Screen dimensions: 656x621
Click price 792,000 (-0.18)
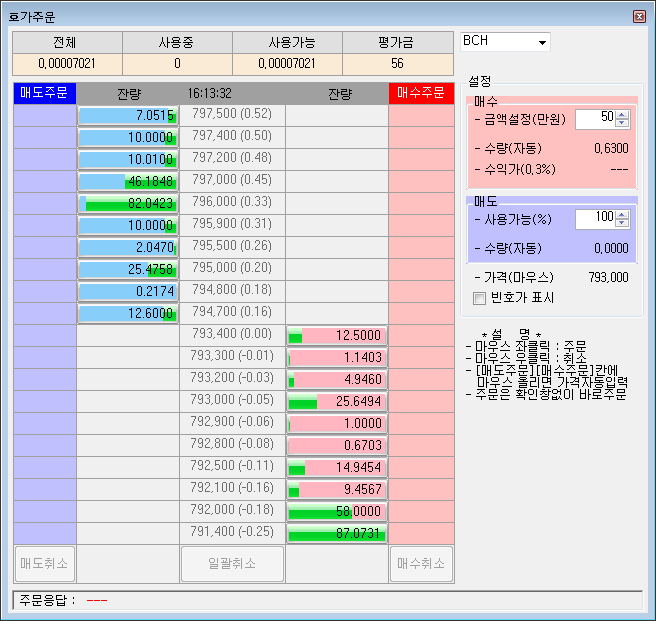(232, 510)
